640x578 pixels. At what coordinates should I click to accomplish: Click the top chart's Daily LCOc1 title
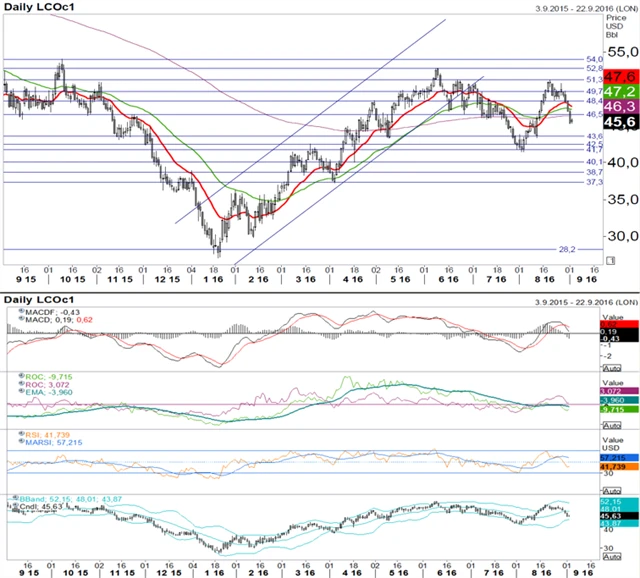click(x=40, y=7)
